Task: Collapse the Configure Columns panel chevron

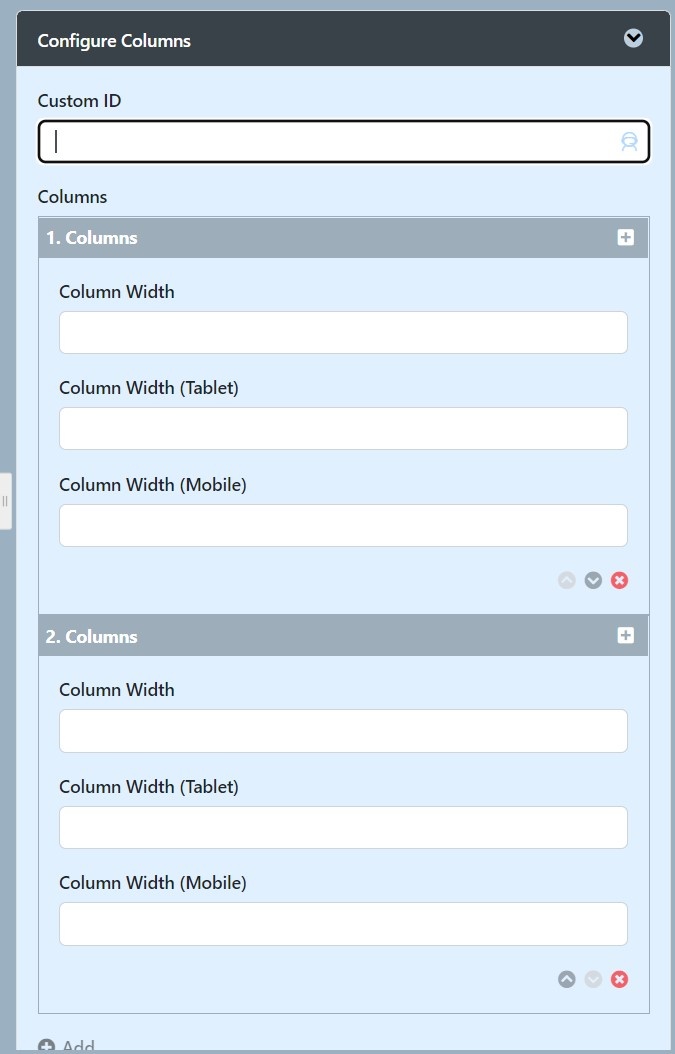Action: pyautogui.click(x=633, y=39)
